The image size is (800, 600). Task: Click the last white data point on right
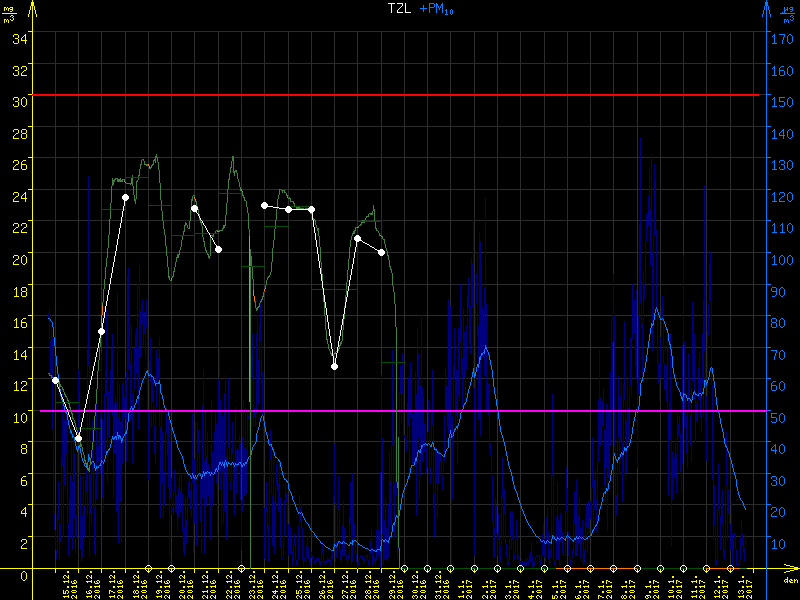click(381, 252)
